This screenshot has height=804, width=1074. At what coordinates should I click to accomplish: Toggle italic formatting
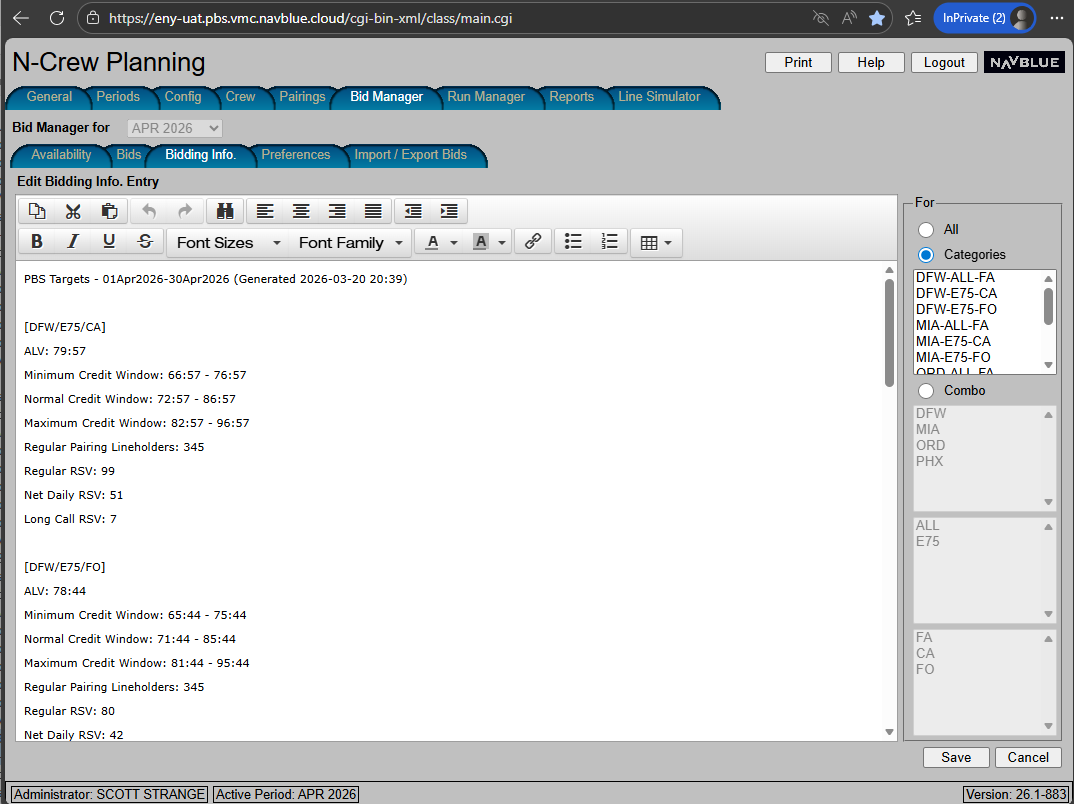[x=73, y=242]
